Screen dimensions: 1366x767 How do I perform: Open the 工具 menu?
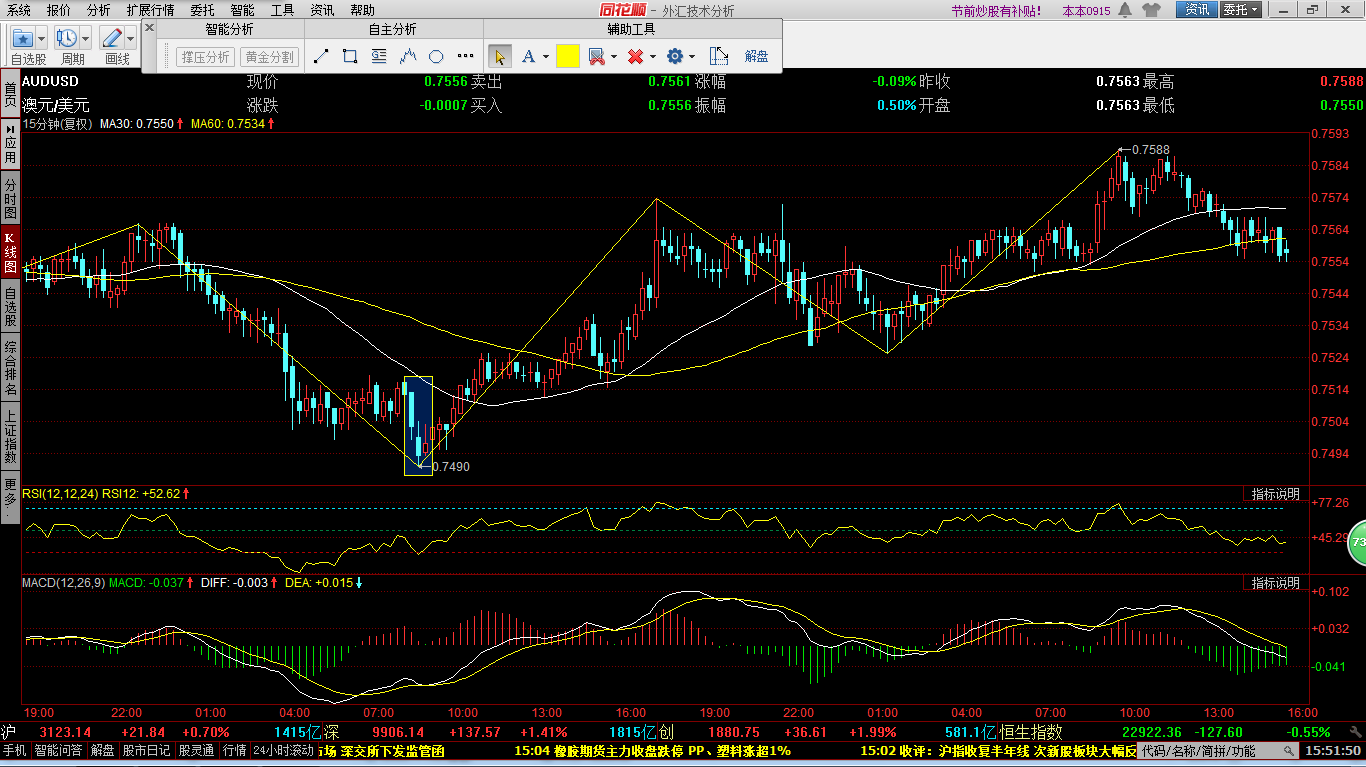(x=283, y=10)
